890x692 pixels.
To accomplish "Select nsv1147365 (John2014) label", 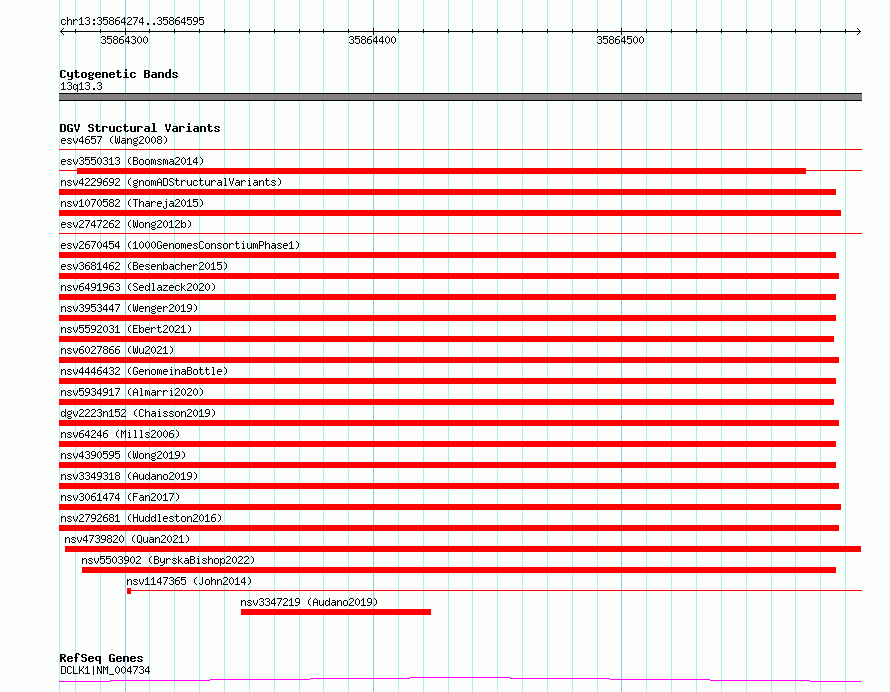I will 189,581.
